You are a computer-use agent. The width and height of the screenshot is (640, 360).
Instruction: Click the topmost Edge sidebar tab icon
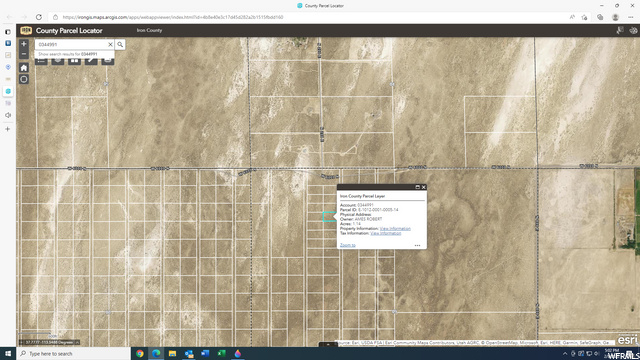[x=8, y=31]
